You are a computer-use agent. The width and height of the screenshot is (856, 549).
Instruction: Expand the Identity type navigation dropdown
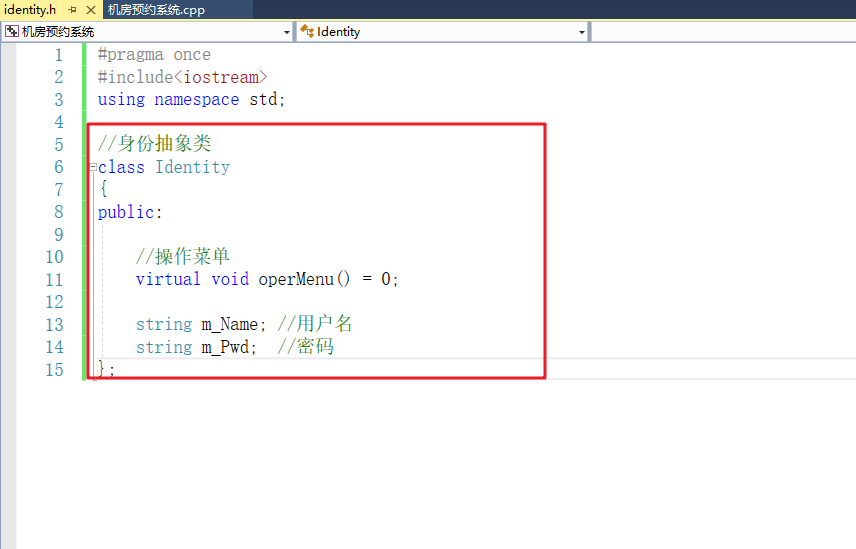(582, 32)
